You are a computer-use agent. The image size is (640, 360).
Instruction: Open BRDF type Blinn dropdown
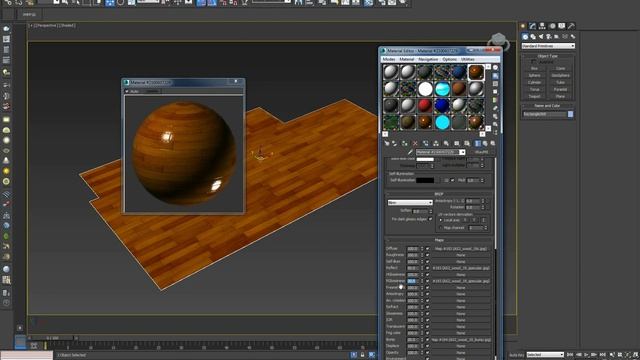click(x=410, y=202)
